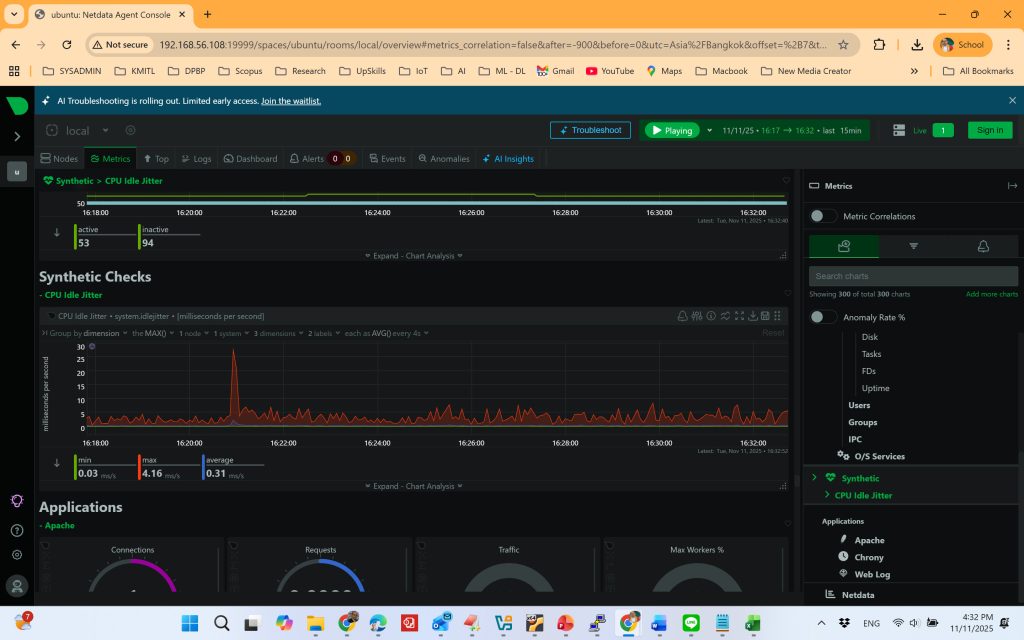Collapse the Metrics side panel arrow
This screenshot has width=1024, height=640.
[1012, 186]
